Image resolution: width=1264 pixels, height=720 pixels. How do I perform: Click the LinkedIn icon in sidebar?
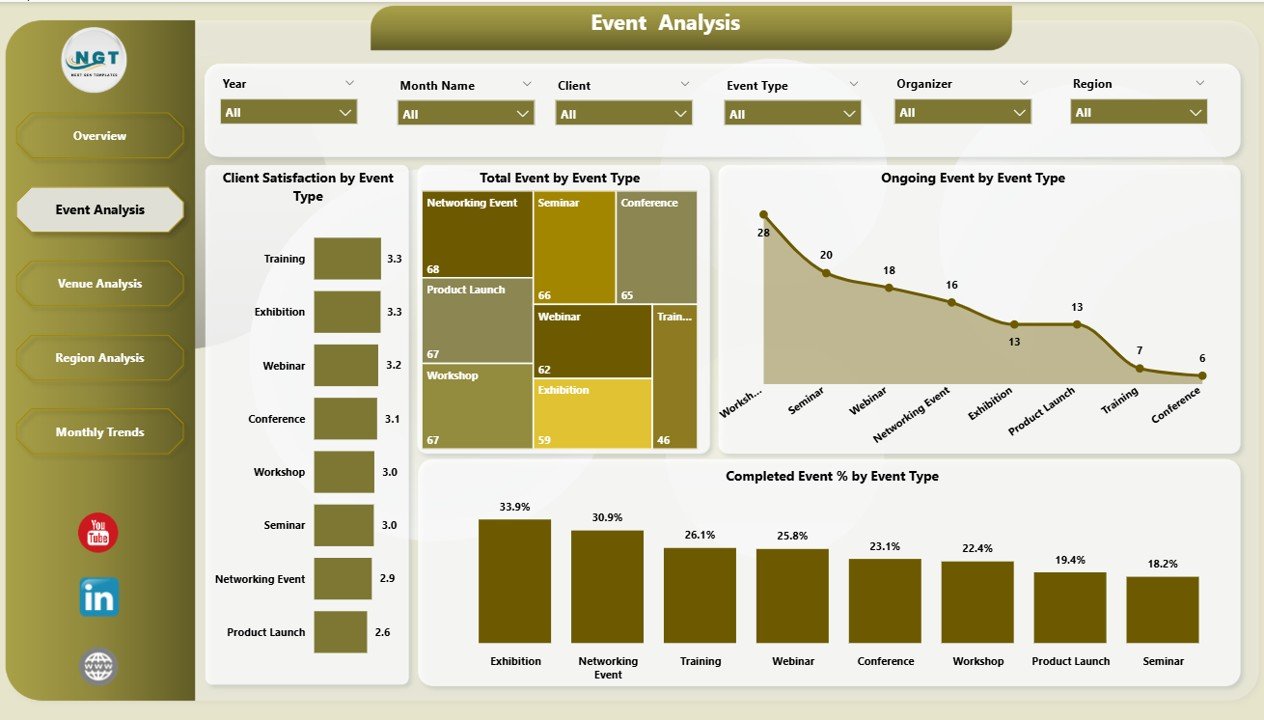(x=98, y=599)
